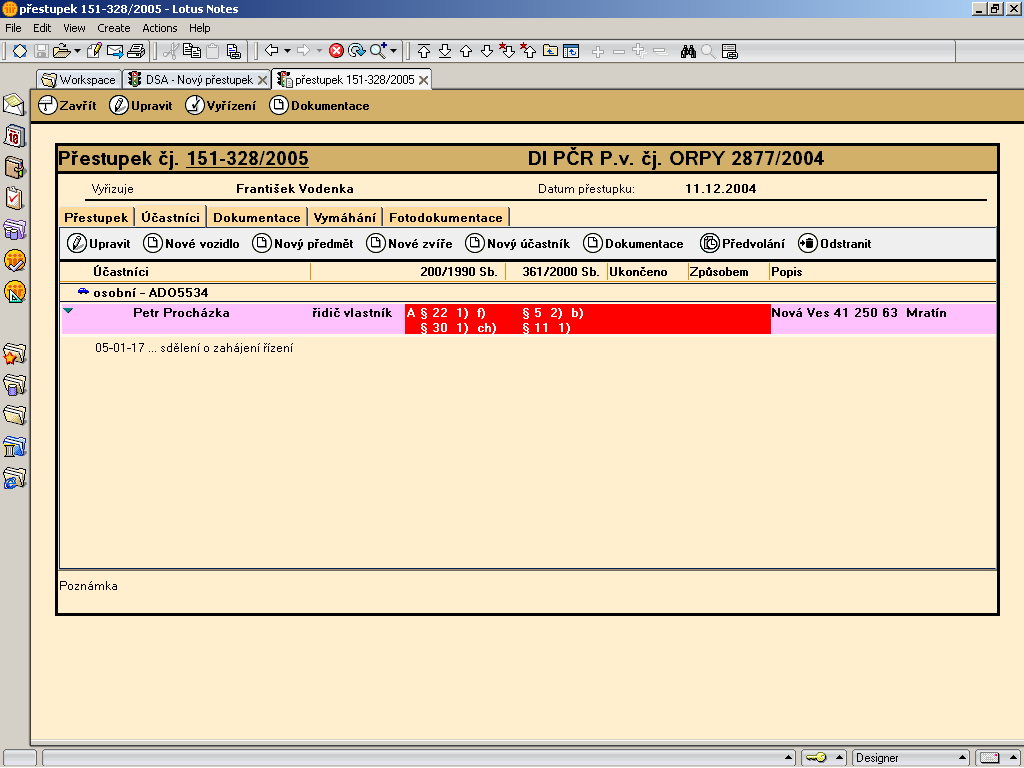Click the Properties toolbar icon
1024x768 pixels.
tap(20, 51)
